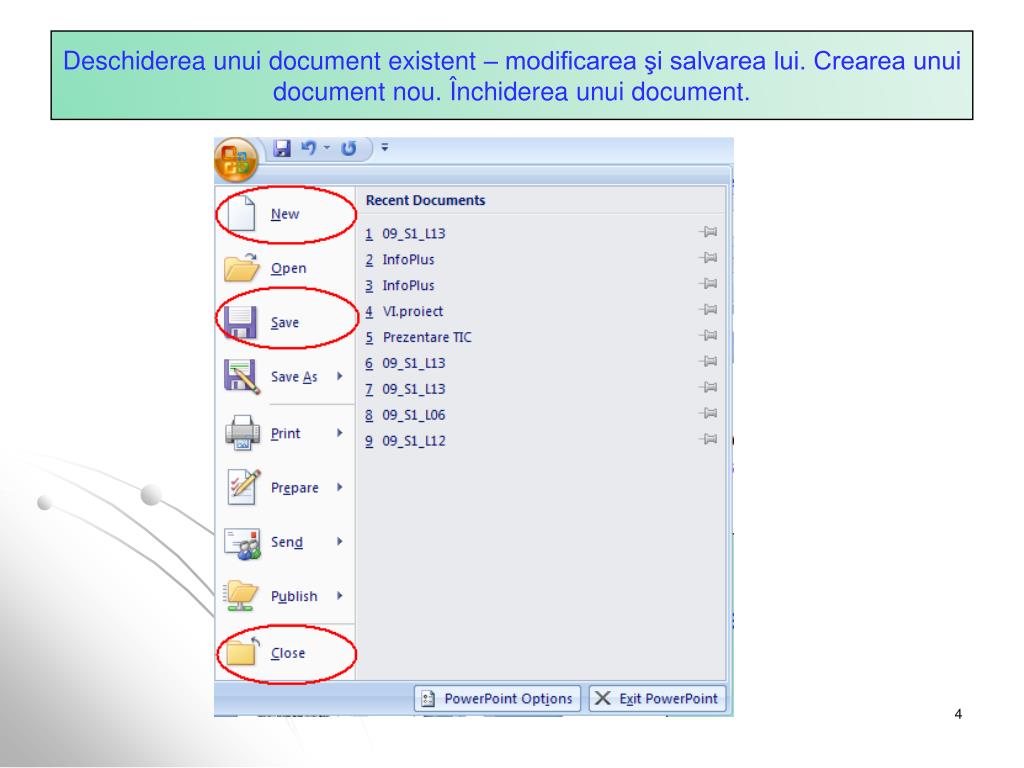Screen dimensions: 1024x768
Task: Pin recent document 3 InfoPlus
Action: (x=708, y=283)
